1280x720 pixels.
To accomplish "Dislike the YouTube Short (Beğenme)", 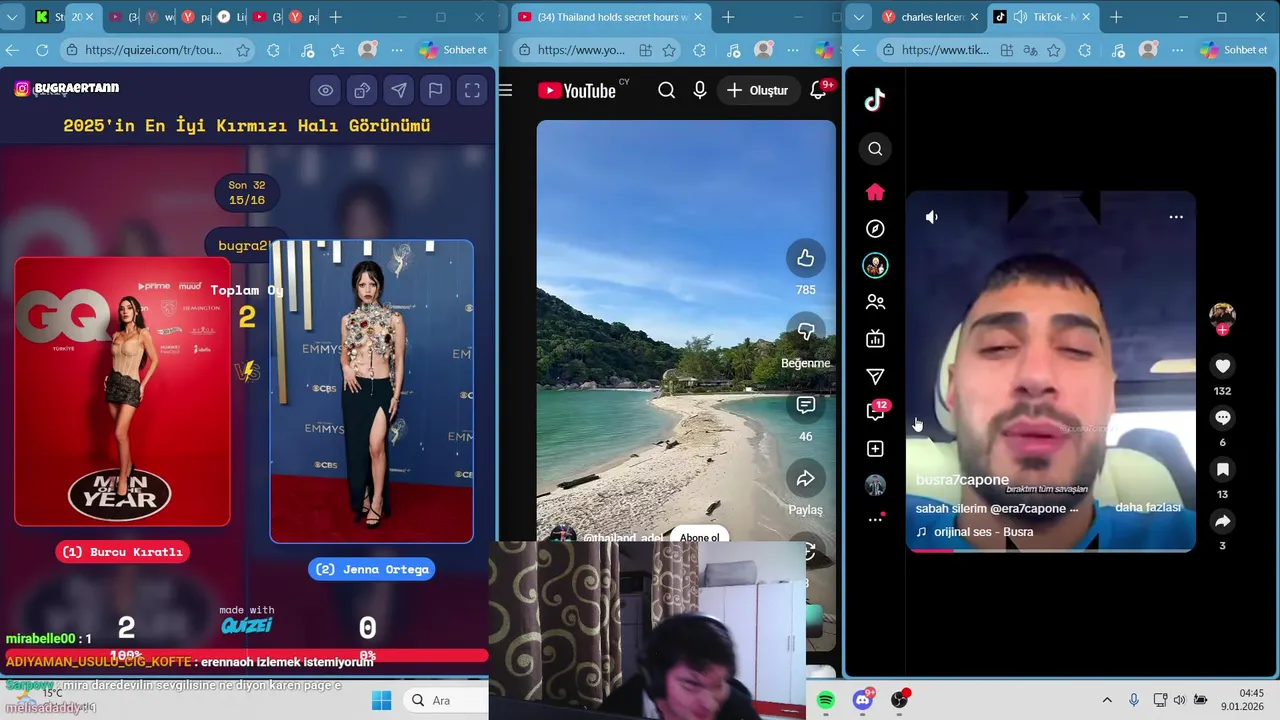I will point(805,332).
